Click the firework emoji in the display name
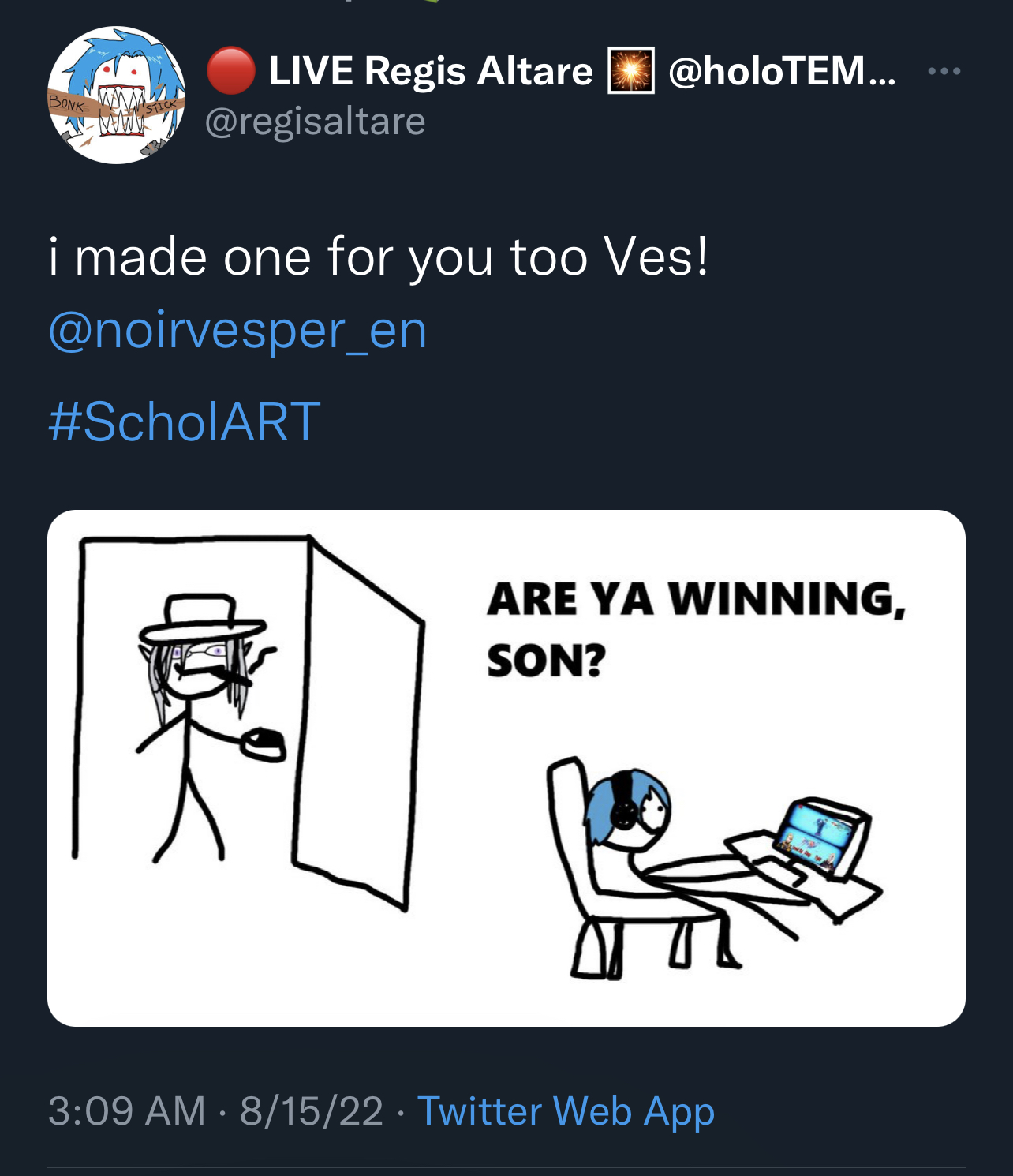This screenshot has height=1176, width=1013. pyautogui.click(x=630, y=71)
